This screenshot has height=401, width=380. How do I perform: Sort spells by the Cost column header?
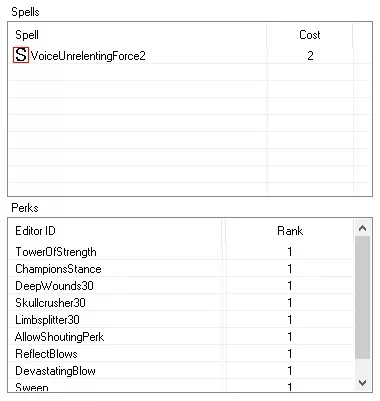click(310, 35)
